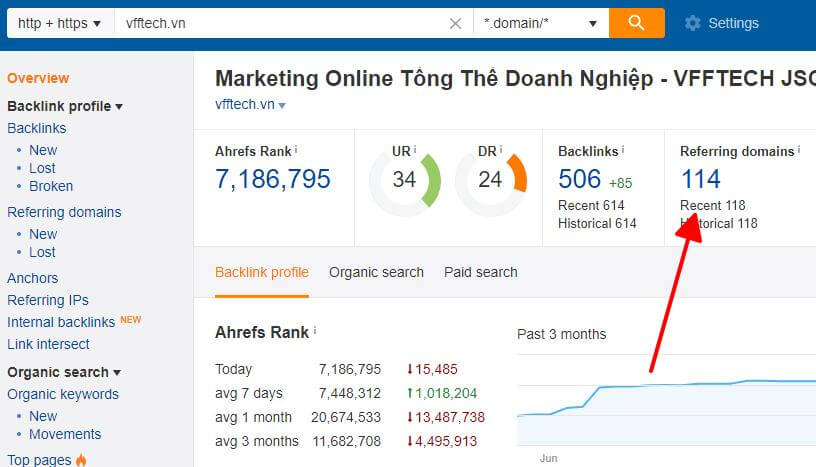The height and width of the screenshot is (467, 816).
Task: Click the info icon beside Referring domains
Action: click(800, 150)
